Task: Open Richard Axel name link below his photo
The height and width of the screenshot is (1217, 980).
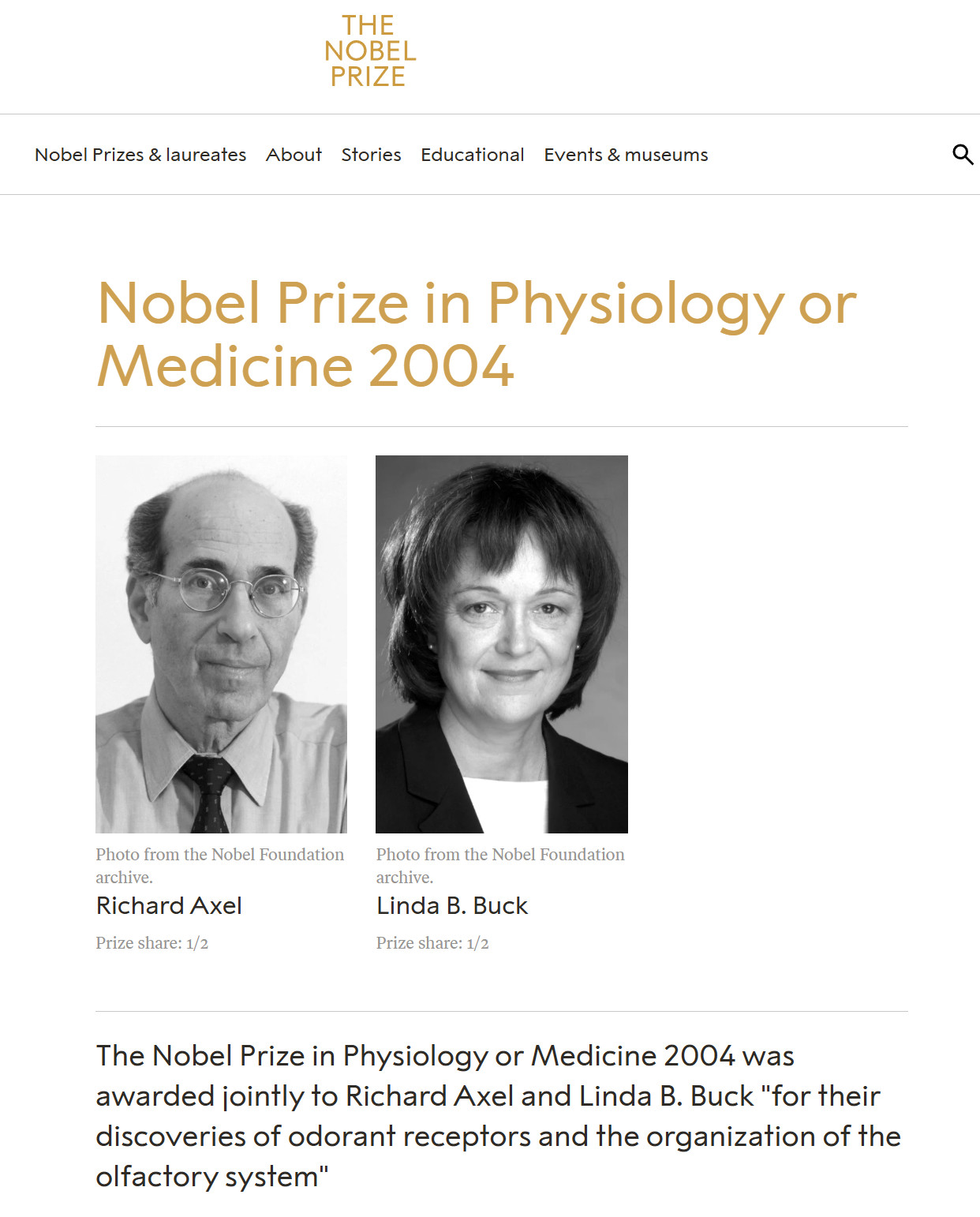Action: point(169,905)
